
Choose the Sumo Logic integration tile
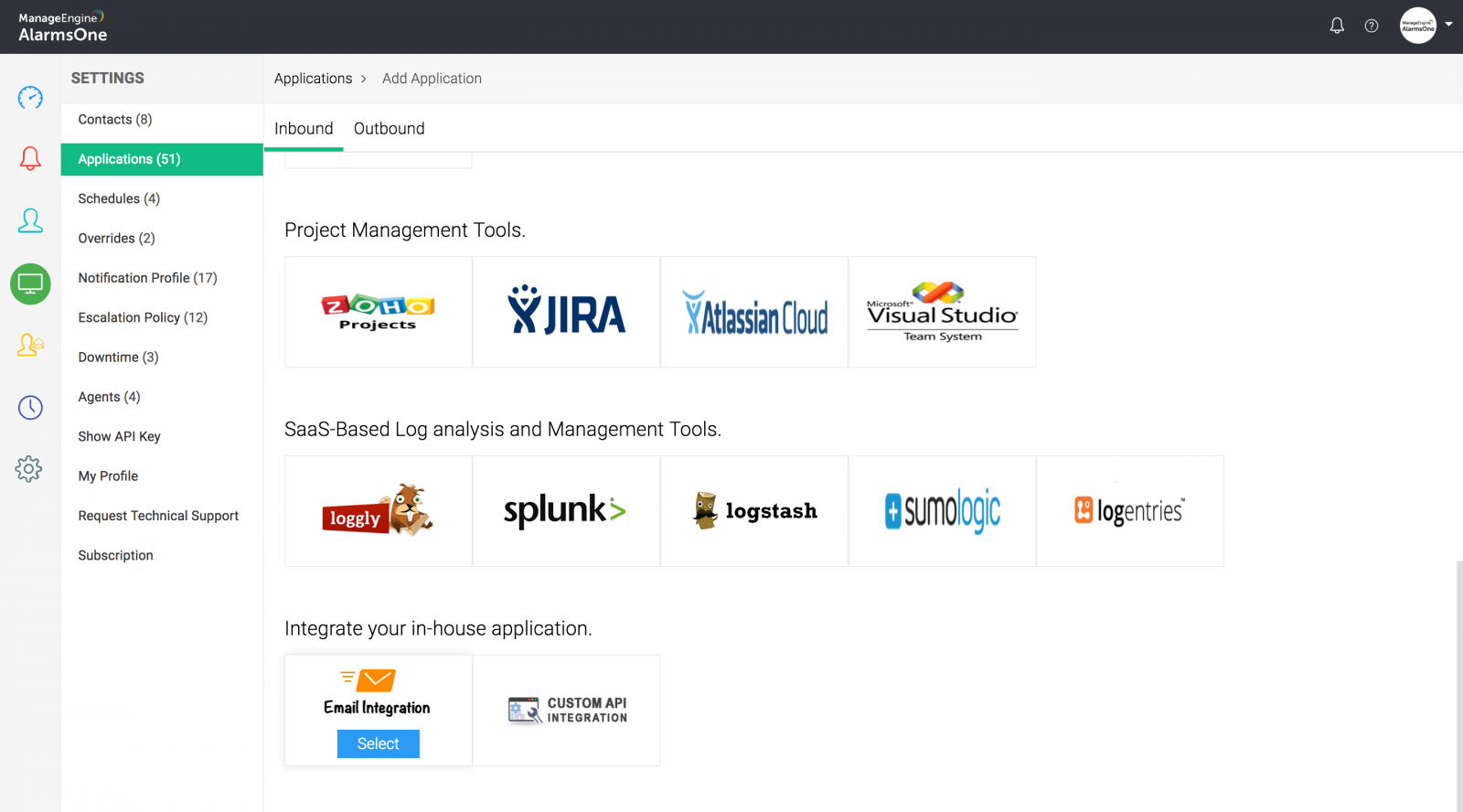(x=943, y=511)
